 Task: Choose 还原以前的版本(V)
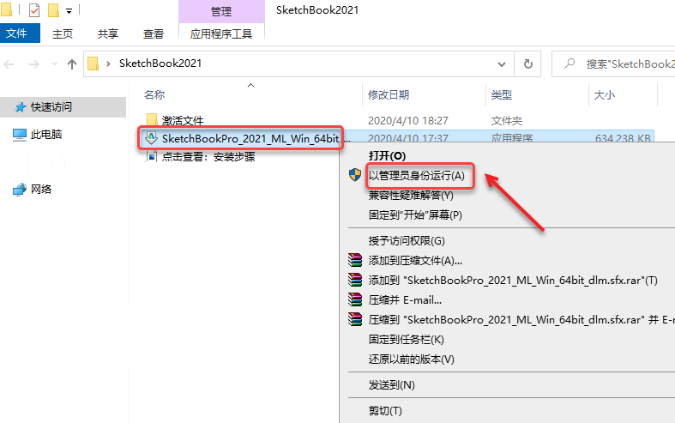(411, 359)
